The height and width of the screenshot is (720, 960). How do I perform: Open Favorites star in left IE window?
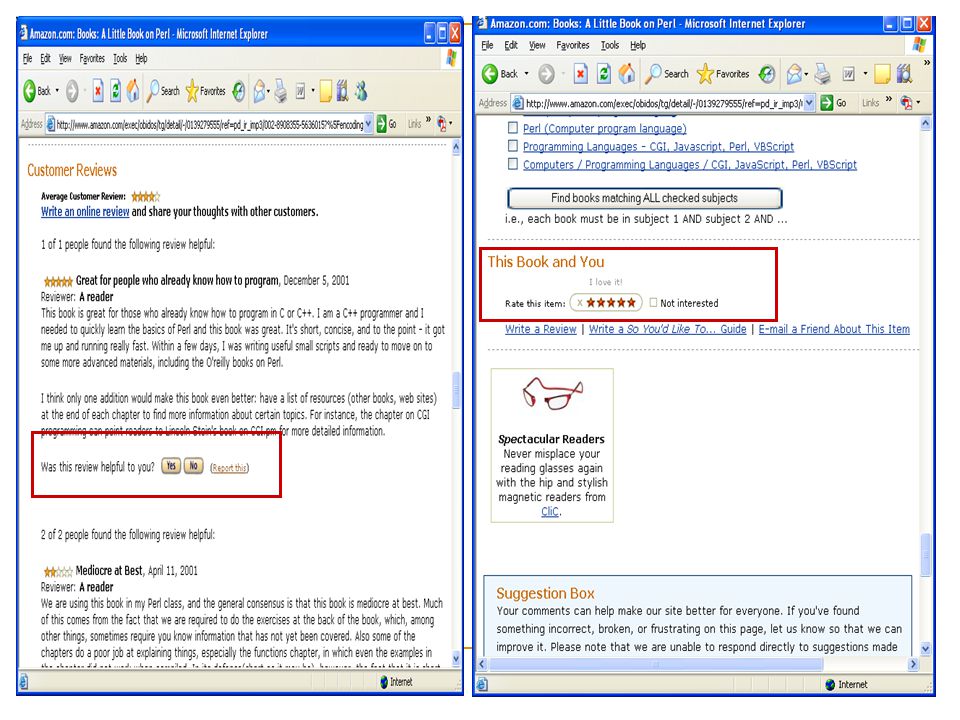pos(192,91)
